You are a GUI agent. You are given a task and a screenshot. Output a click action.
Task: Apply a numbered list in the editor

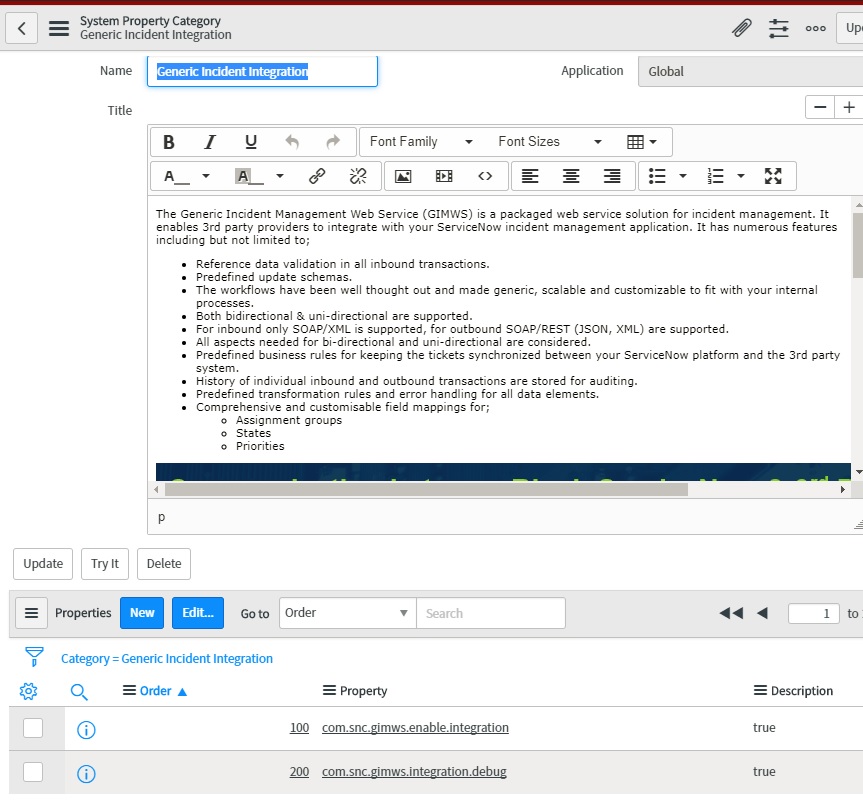tap(715, 176)
